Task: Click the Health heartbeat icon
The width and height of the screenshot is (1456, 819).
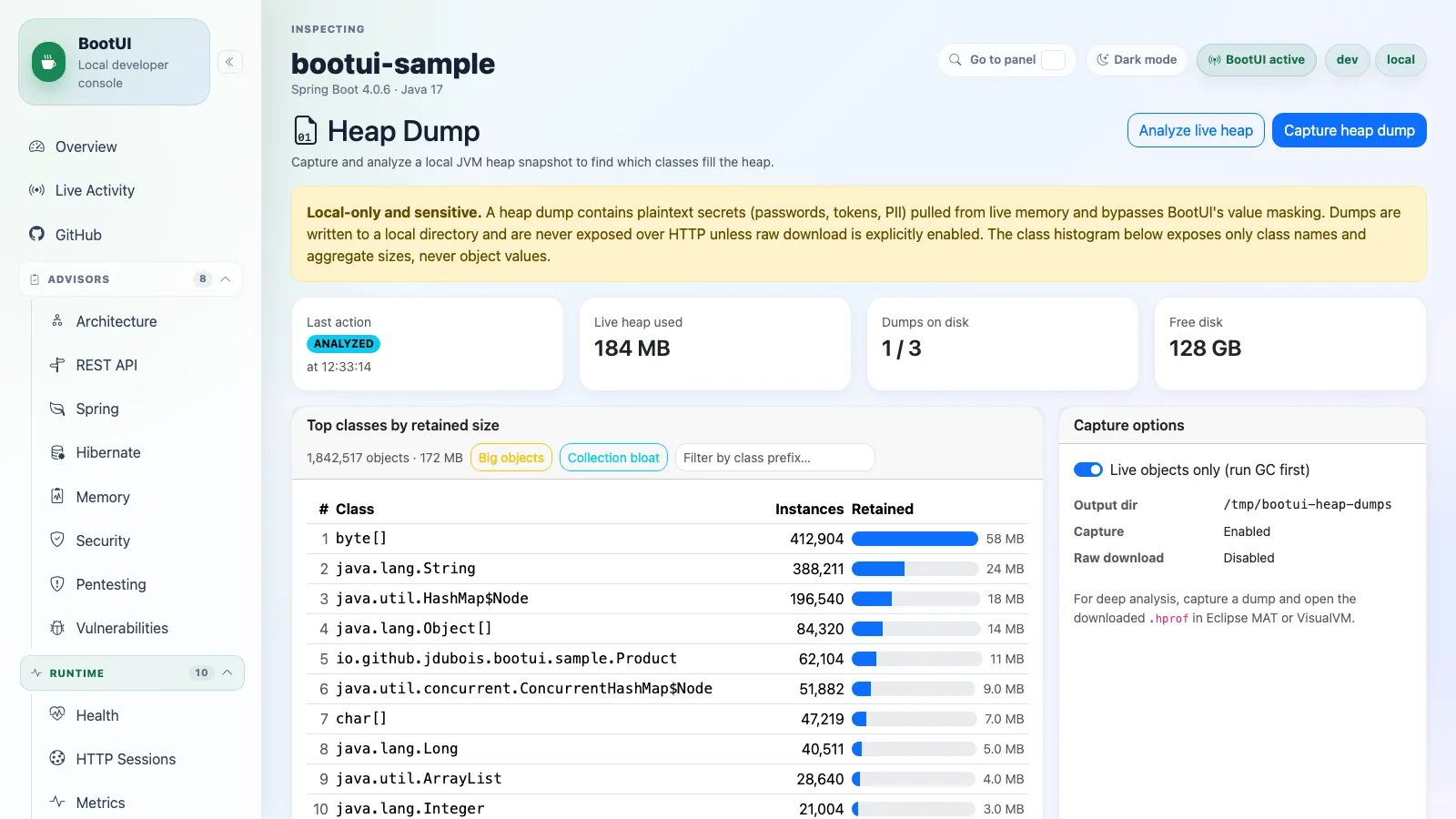Action: [x=57, y=714]
